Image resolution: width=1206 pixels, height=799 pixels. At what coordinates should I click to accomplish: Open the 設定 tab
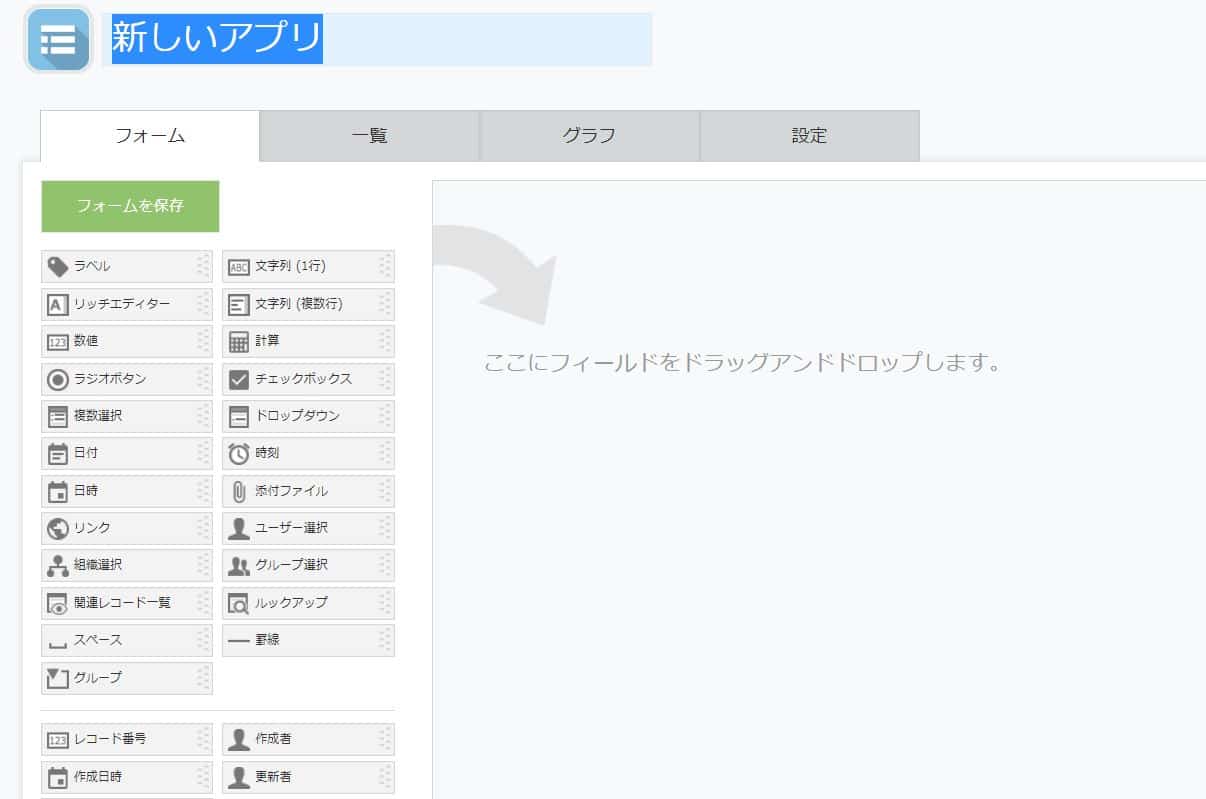pos(809,136)
